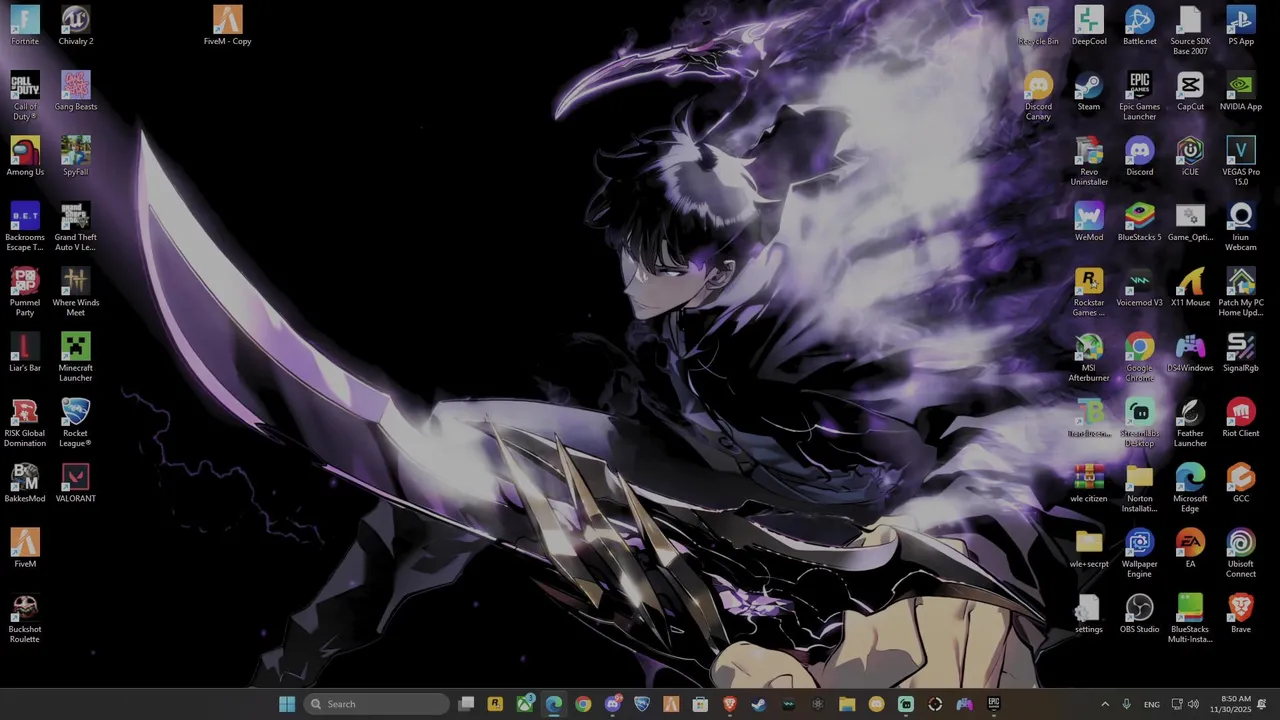Select the Feather Launcher icon
The image size is (1280, 720).
(x=1190, y=423)
